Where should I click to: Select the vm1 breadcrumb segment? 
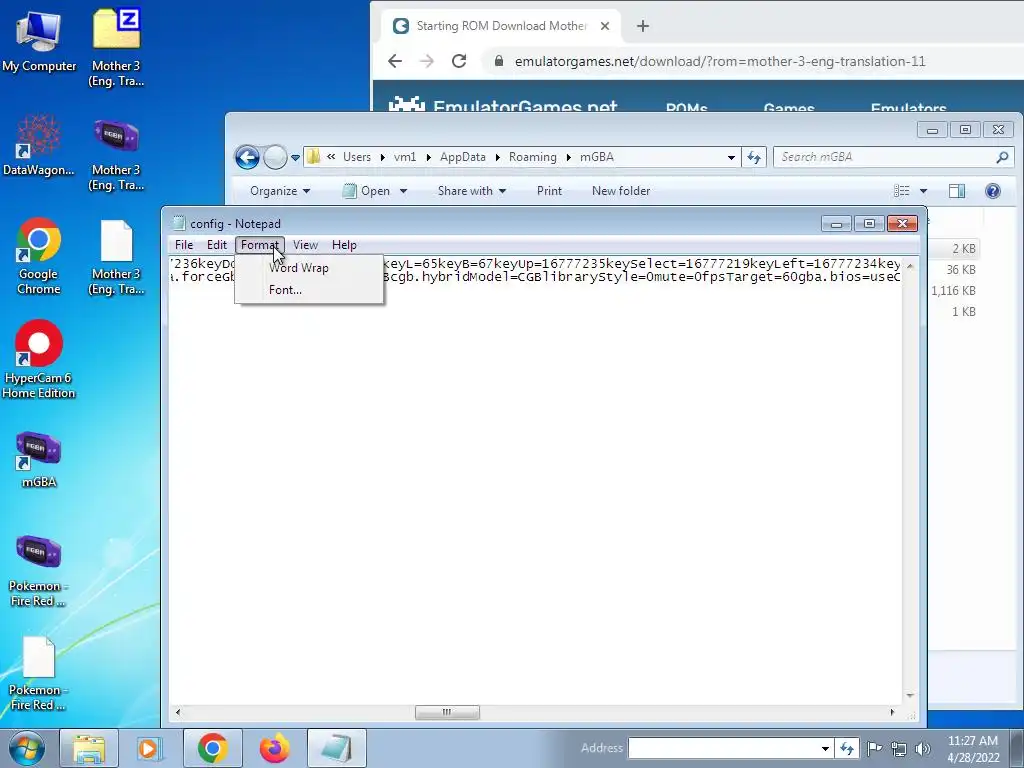tap(405, 157)
